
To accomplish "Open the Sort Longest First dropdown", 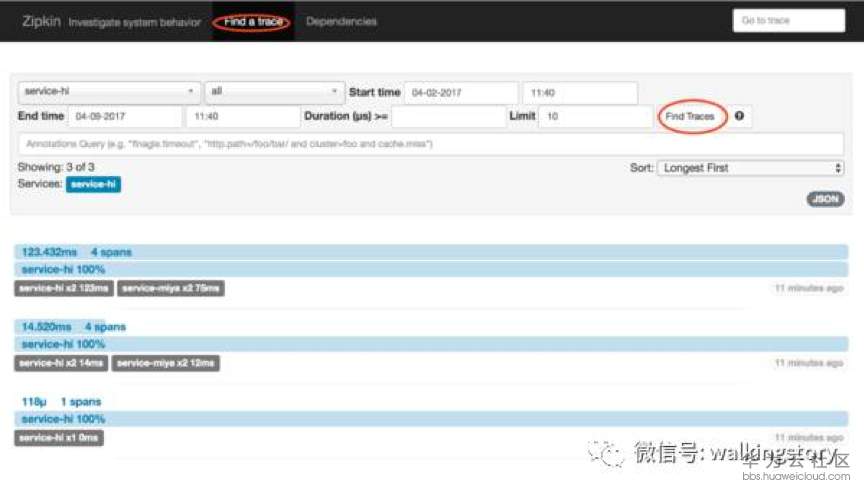I will (x=750, y=168).
